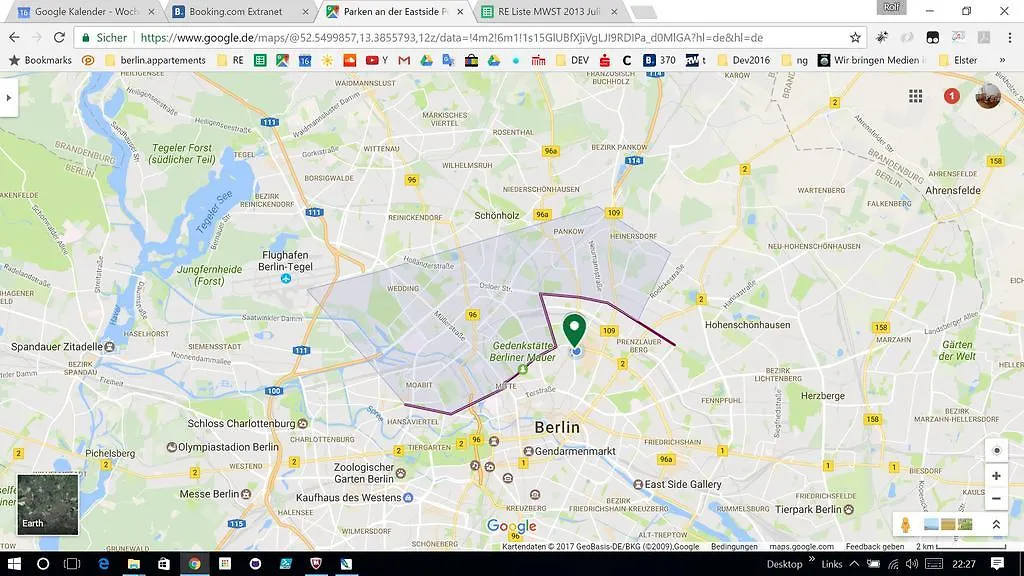
Task: Open the Sparkasse red S bookmark
Action: [x=605, y=60]
